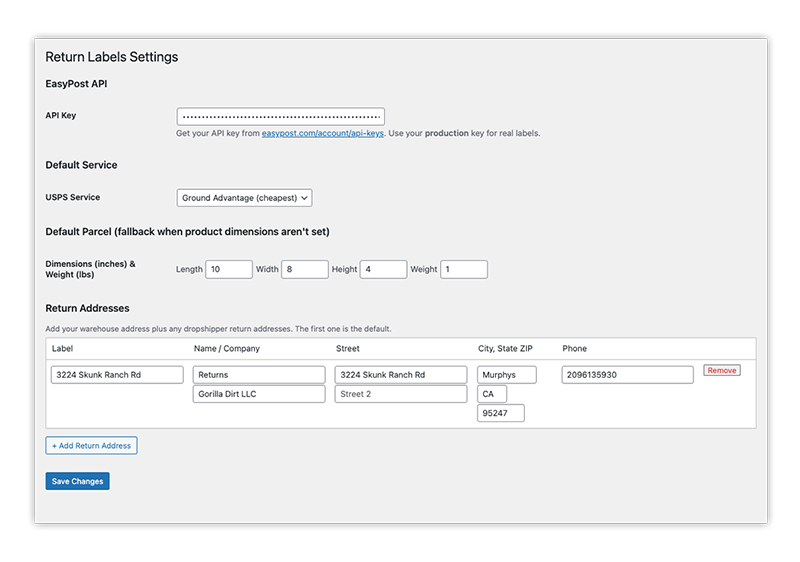800x562 pixels.
Task: Click the Street column header
Action: (x=347, y=348)
